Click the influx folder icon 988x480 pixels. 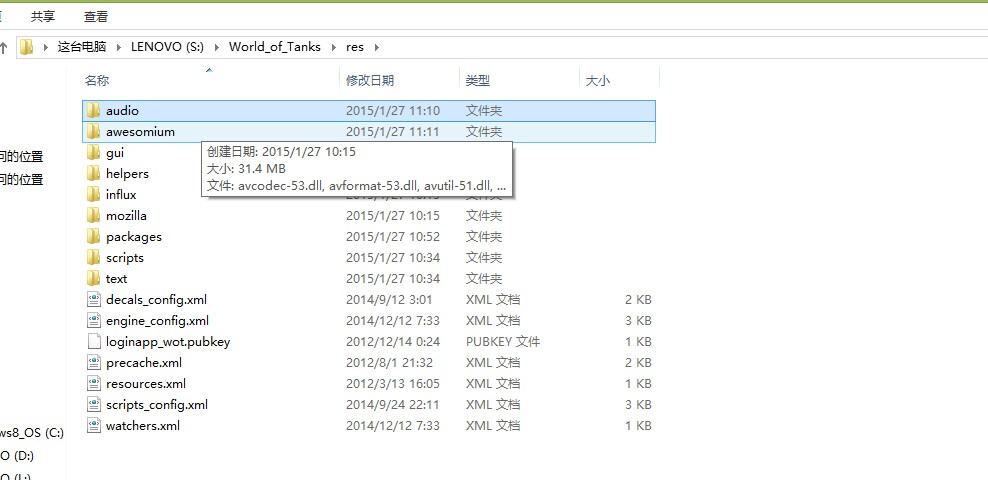(93, 195)
